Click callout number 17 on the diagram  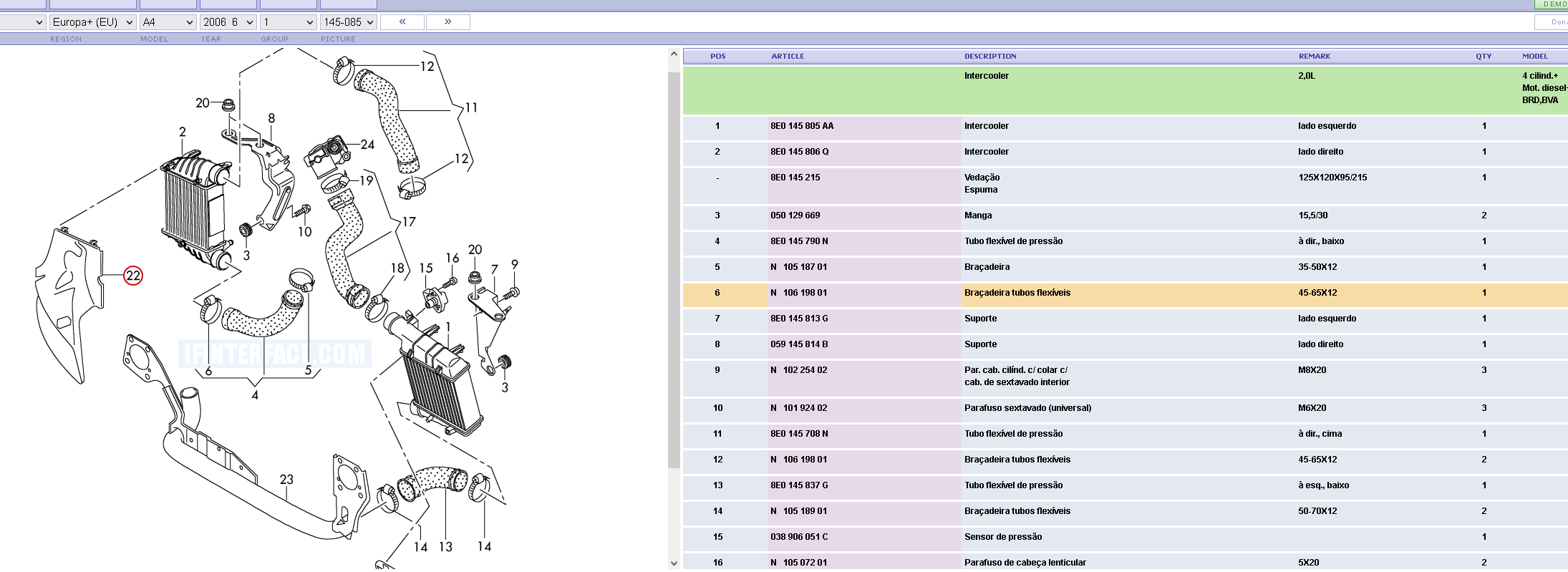click(408, 222)
